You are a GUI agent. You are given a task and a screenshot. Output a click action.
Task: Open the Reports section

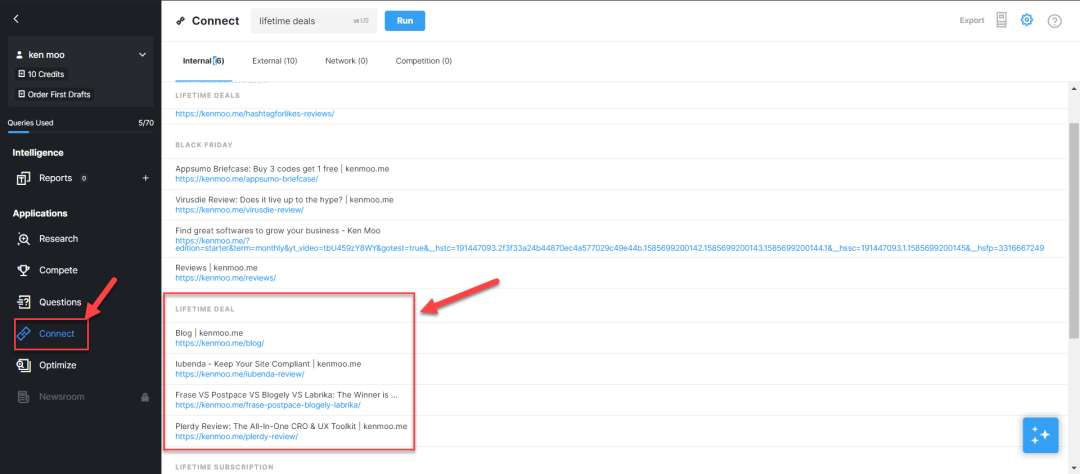coord(55,178)
